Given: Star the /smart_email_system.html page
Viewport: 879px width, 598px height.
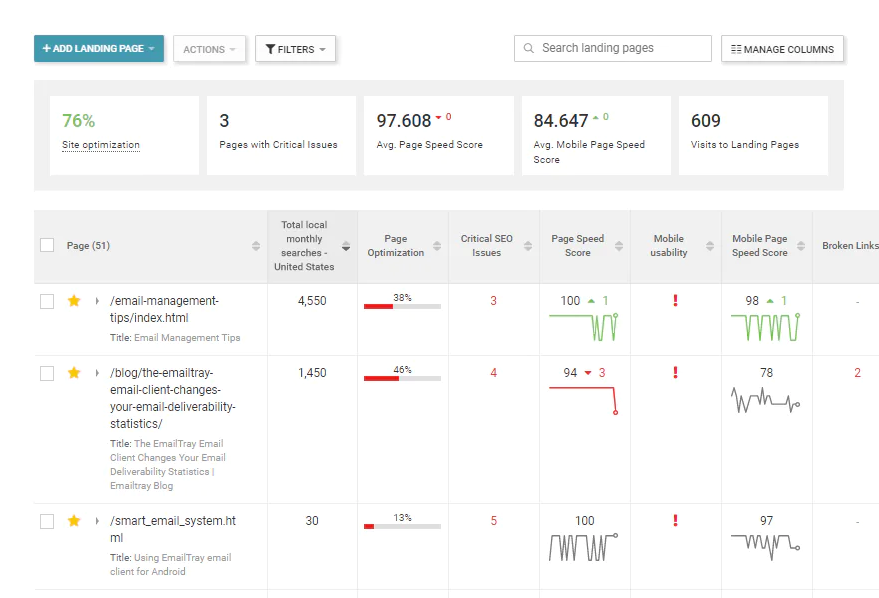Looking at the screenshot, I should pyautogui.click(x=73, y=520).
